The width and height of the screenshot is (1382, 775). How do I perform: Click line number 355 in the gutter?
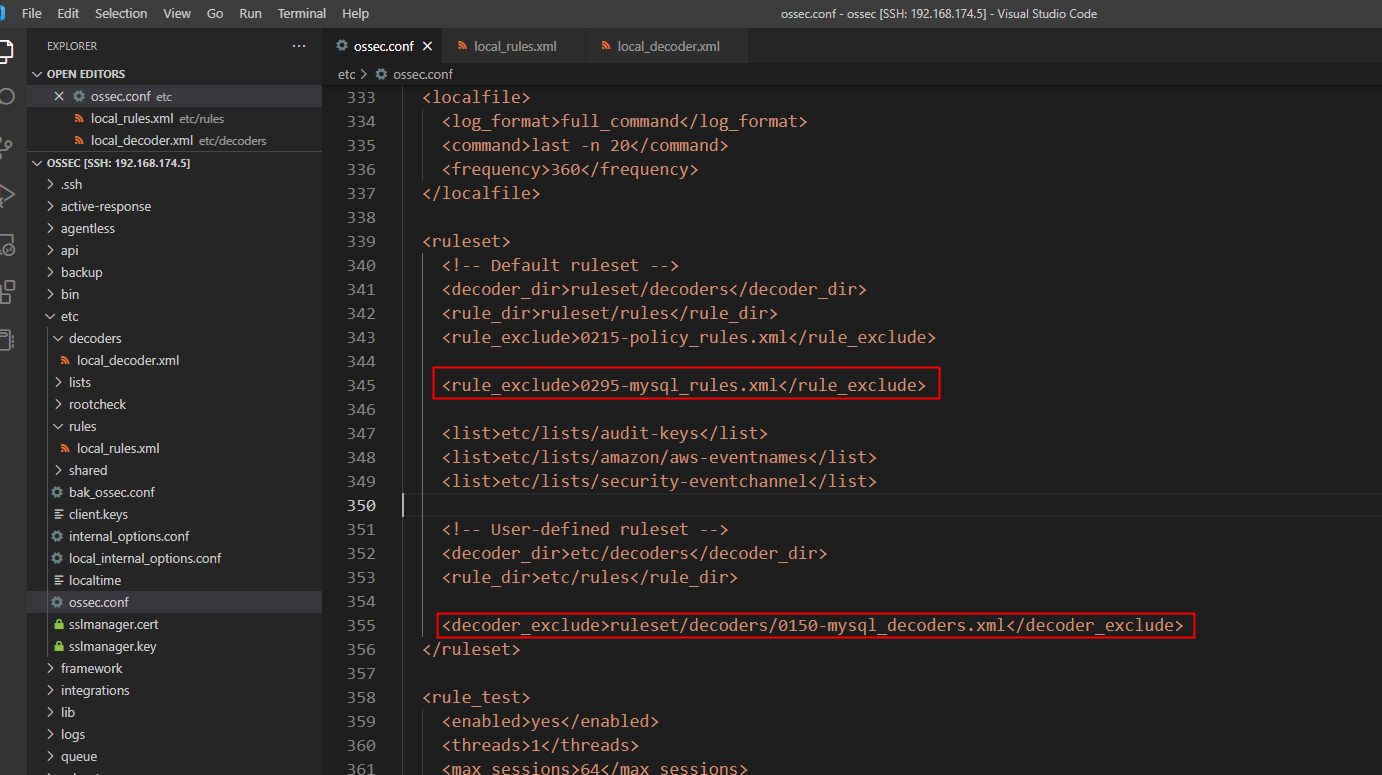pyautogui.click(x=360, y=625)
